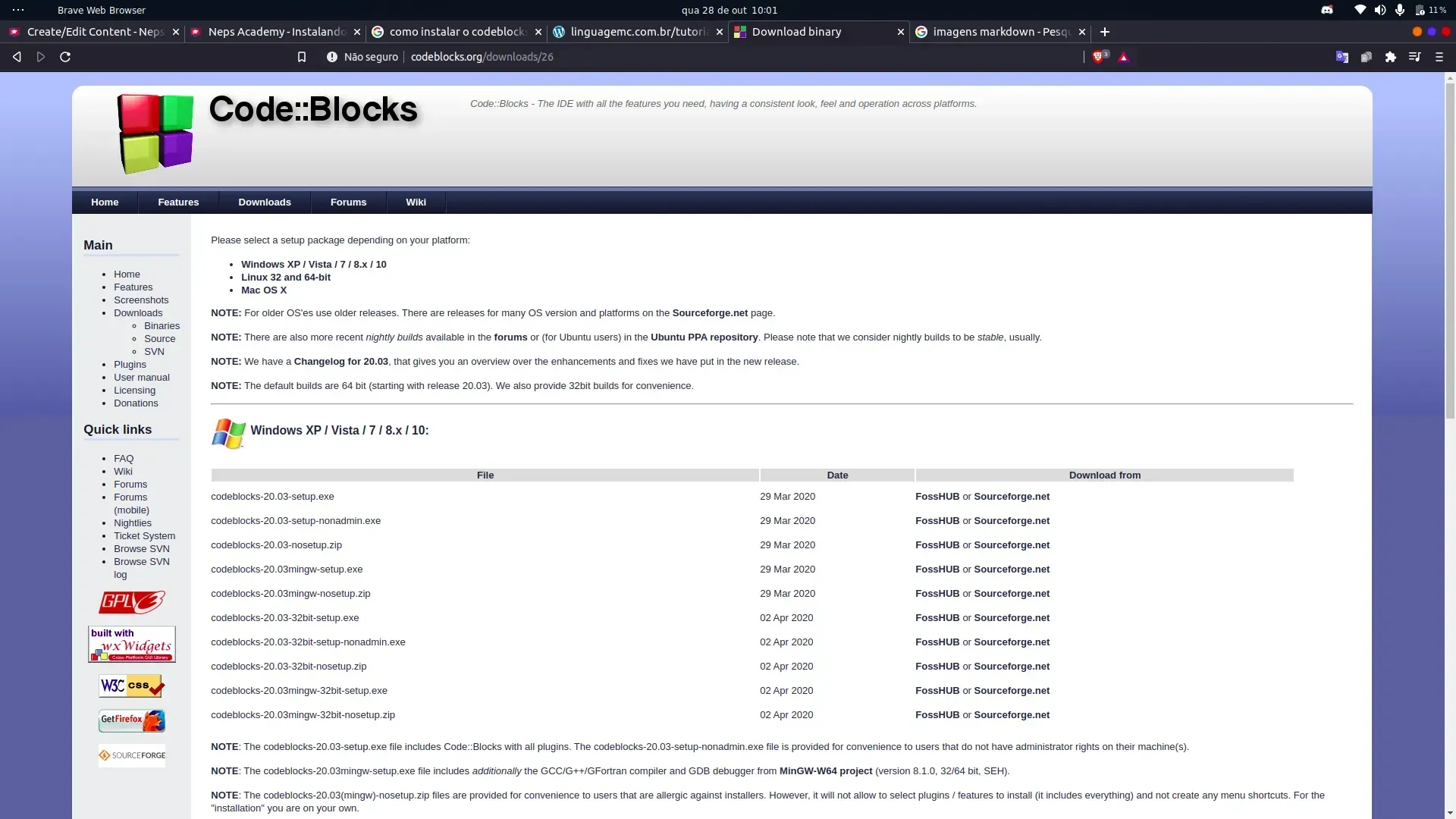This screenshot has height=819, width=1456.
Task: Click the Discord tray icon
Action: pos(1327,10)
